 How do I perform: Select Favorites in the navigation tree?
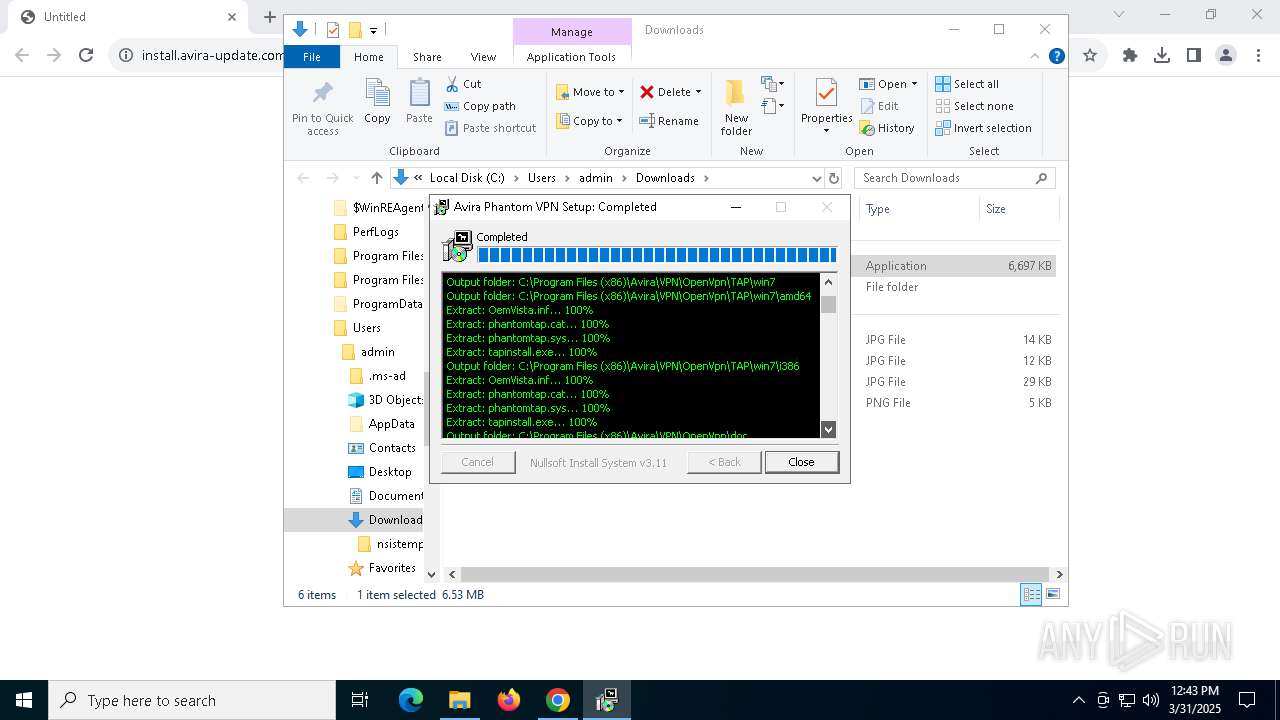392,568
